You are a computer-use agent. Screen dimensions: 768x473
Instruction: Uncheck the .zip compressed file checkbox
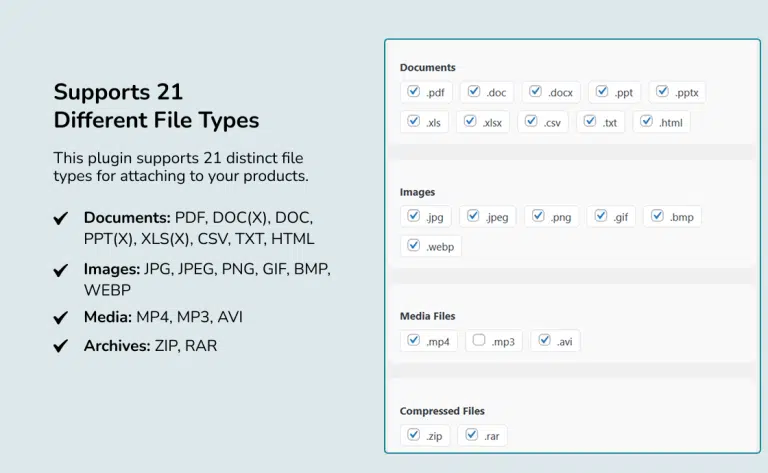coord(413,435)
